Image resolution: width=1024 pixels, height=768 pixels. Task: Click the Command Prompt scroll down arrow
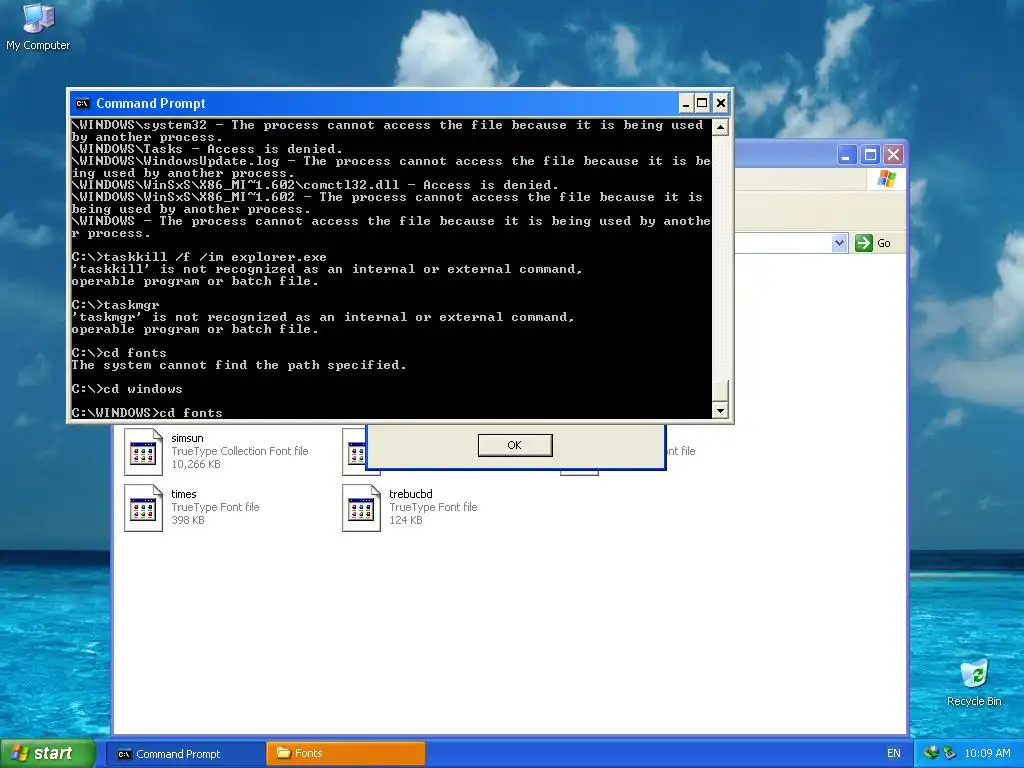(x=720, y=410)
